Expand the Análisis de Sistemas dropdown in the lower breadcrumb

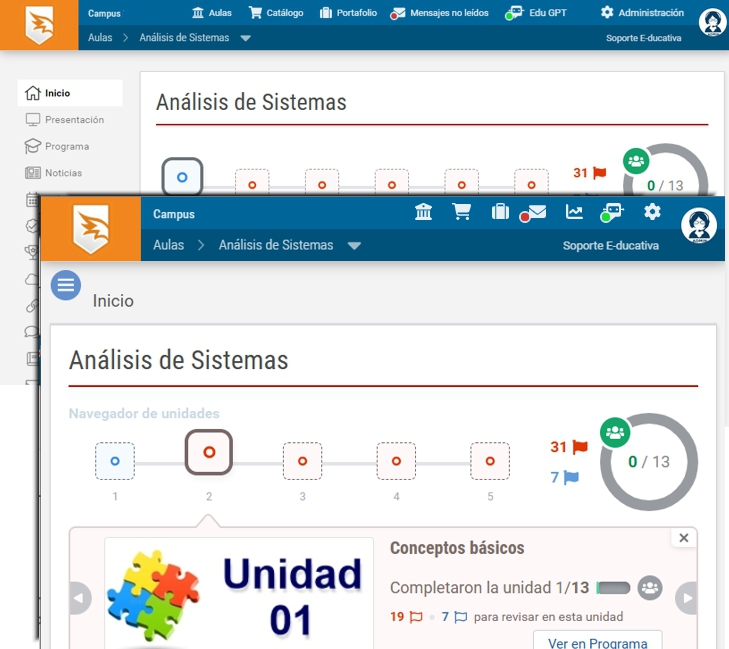point(354,246)
